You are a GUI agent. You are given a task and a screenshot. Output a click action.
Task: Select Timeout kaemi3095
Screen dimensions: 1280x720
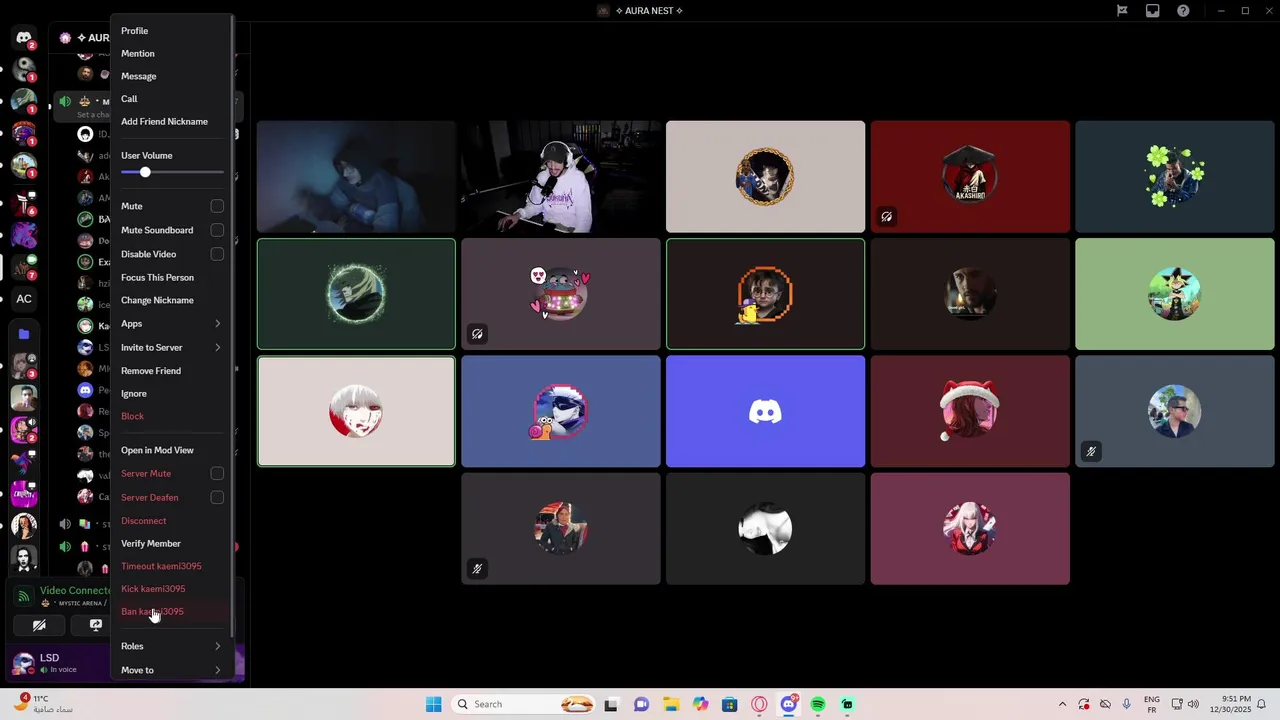pyautogui.click(x=171, y=566)
